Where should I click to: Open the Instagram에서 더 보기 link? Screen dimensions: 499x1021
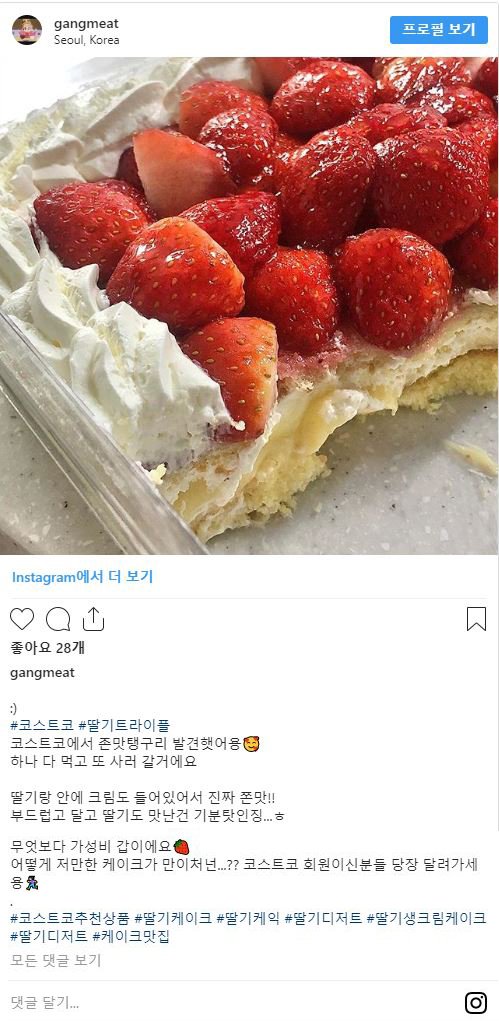(x=82, y=577)
